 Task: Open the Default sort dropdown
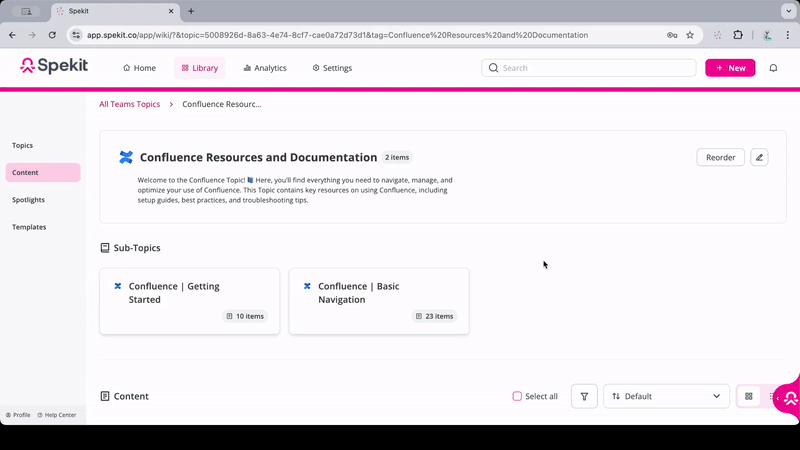(x=666, y=396)
